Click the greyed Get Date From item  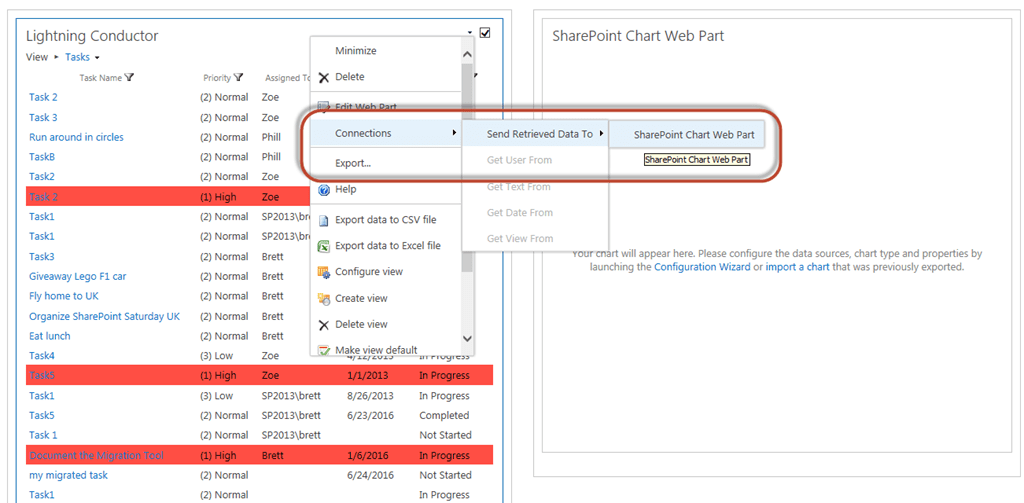tap(520, 213)
